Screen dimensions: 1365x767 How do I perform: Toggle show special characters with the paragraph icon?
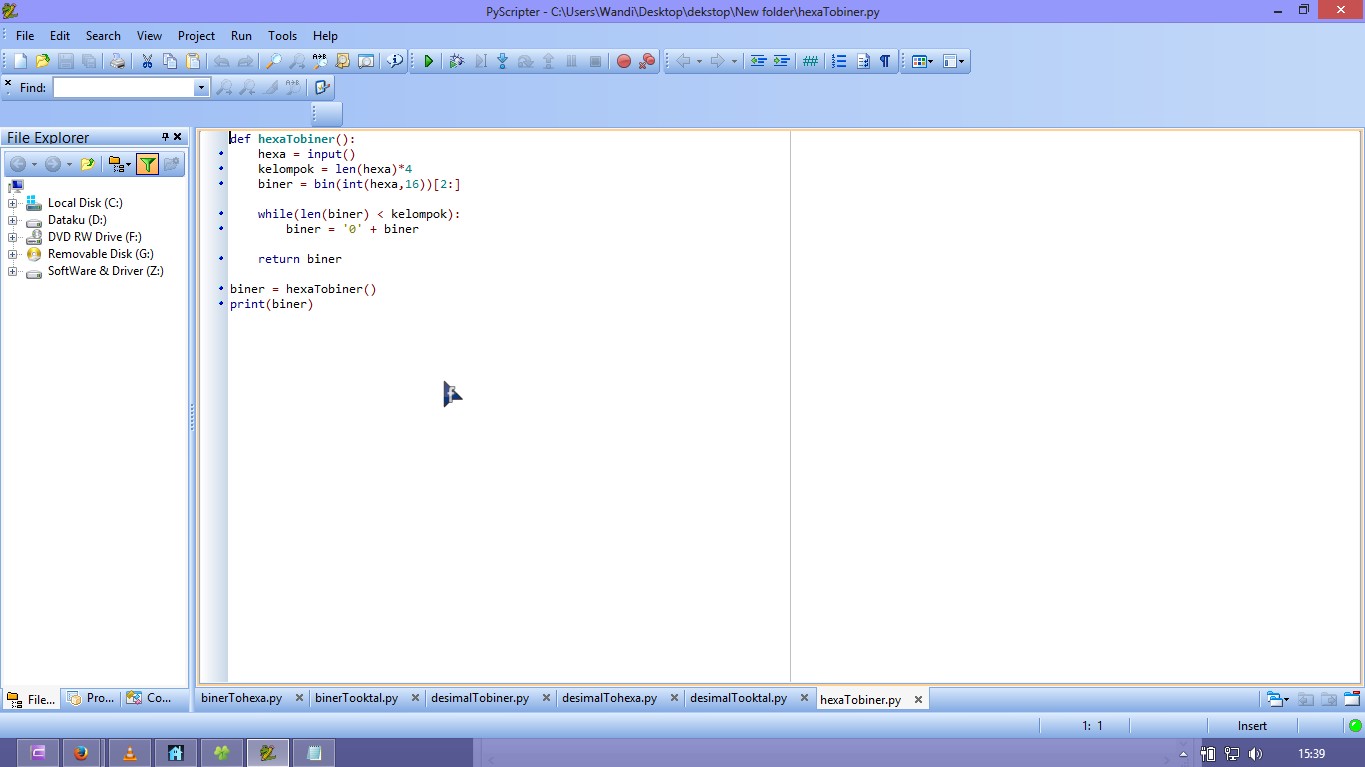884,61
